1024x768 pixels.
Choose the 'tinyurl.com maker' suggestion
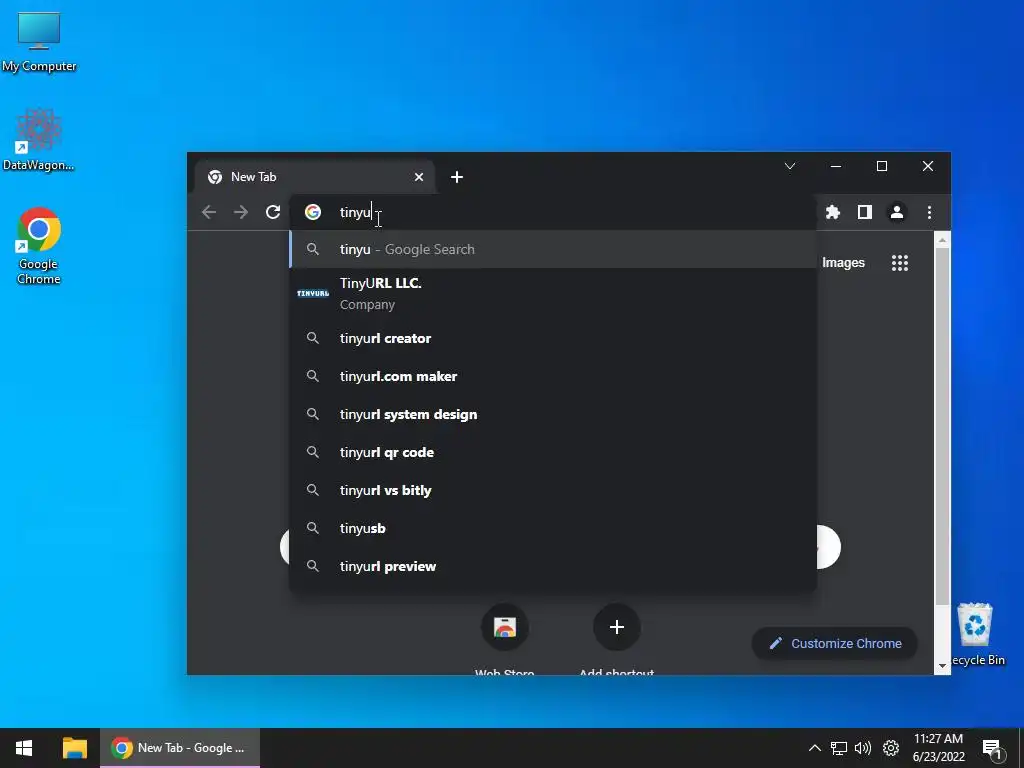[x=552, y=376]
